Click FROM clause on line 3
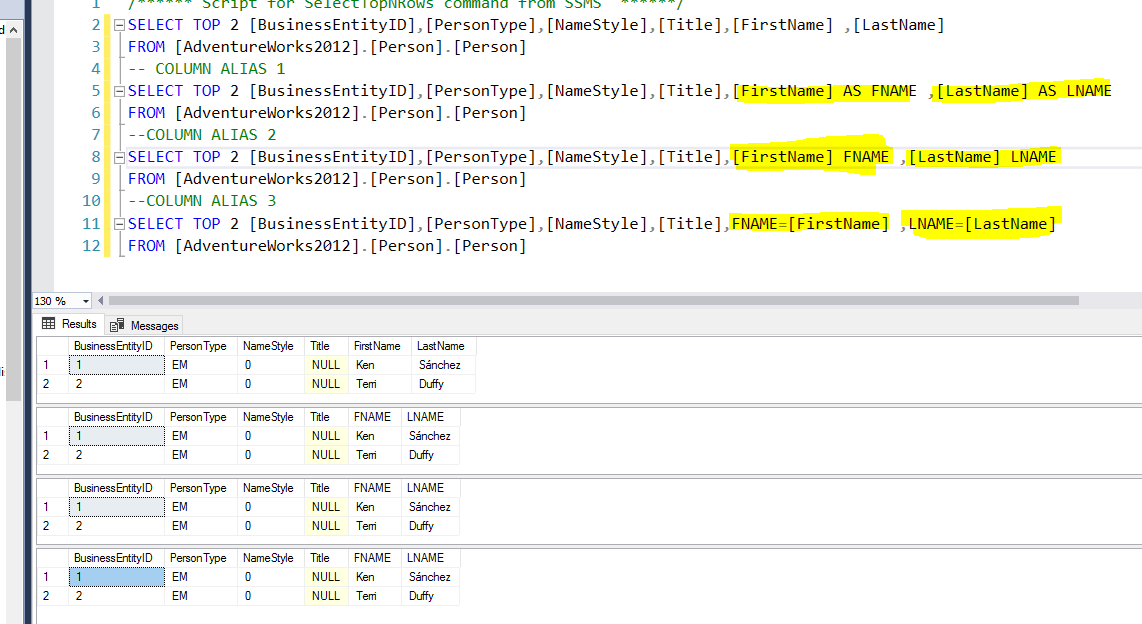Screen dimensions: 1142x624 [326, 47]
